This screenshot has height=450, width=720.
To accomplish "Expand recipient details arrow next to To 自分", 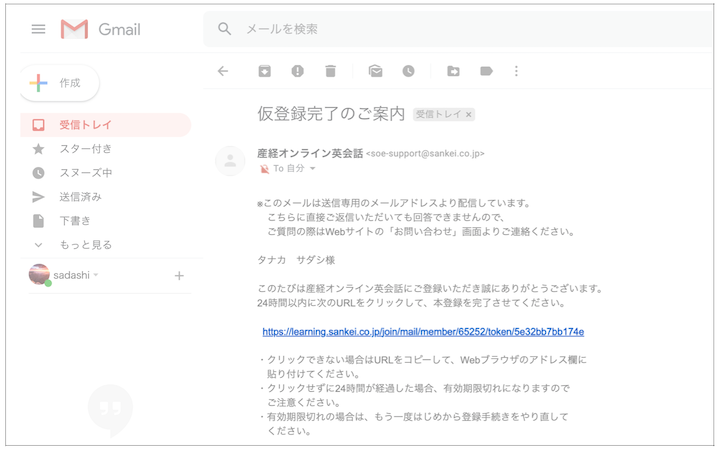I will point(313,169).
